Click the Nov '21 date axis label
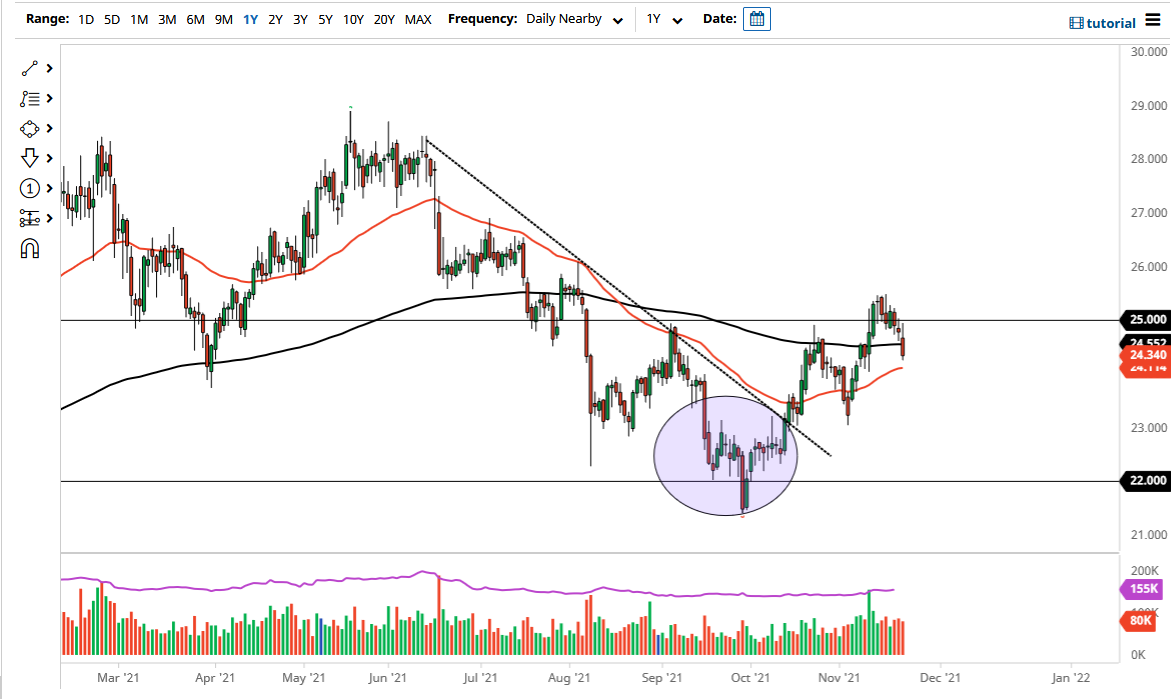 839,677
